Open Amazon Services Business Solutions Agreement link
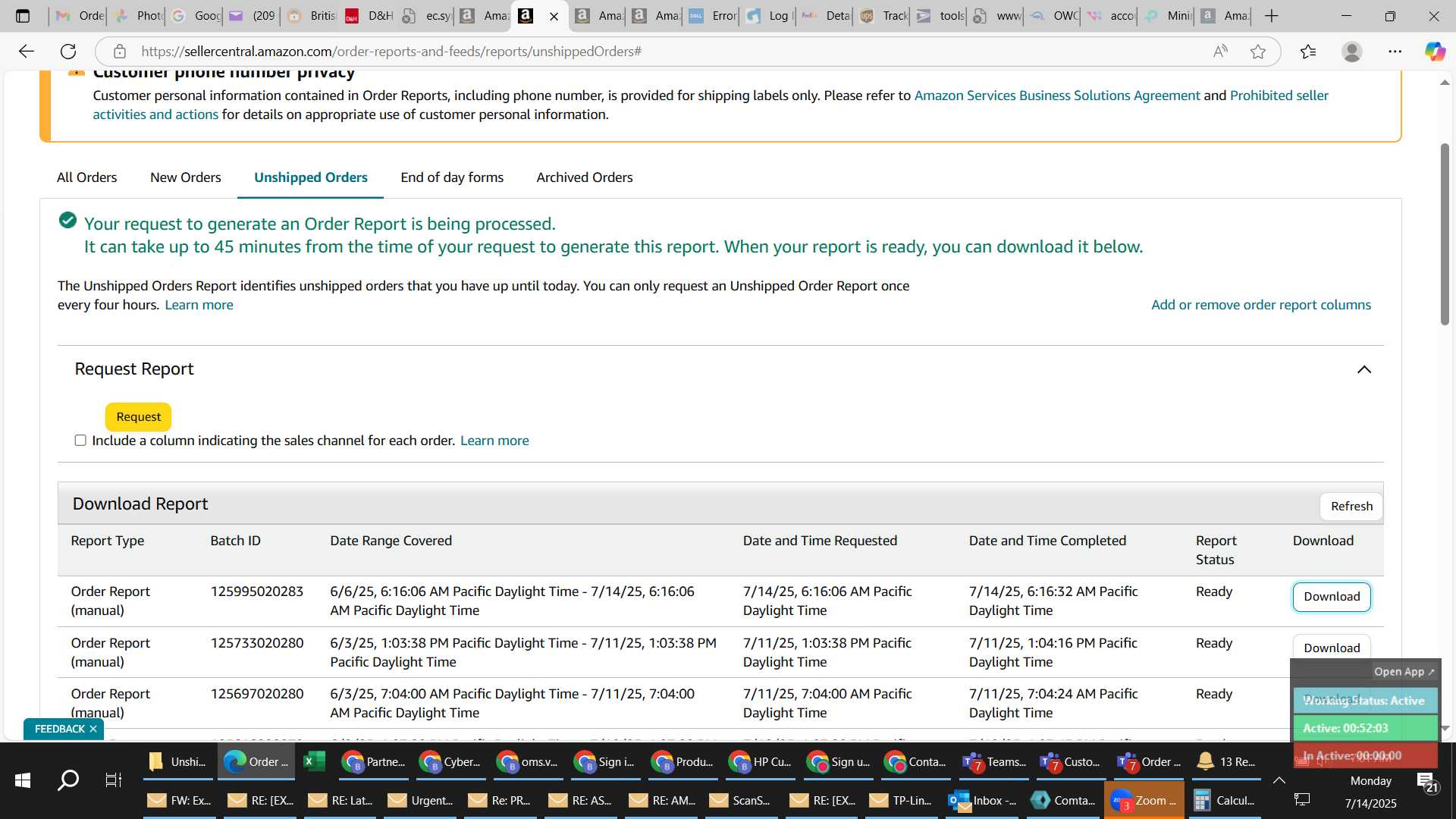The width and height of the screenshot is (1456, 819). pyautogui.click(x=1057, y=96)
